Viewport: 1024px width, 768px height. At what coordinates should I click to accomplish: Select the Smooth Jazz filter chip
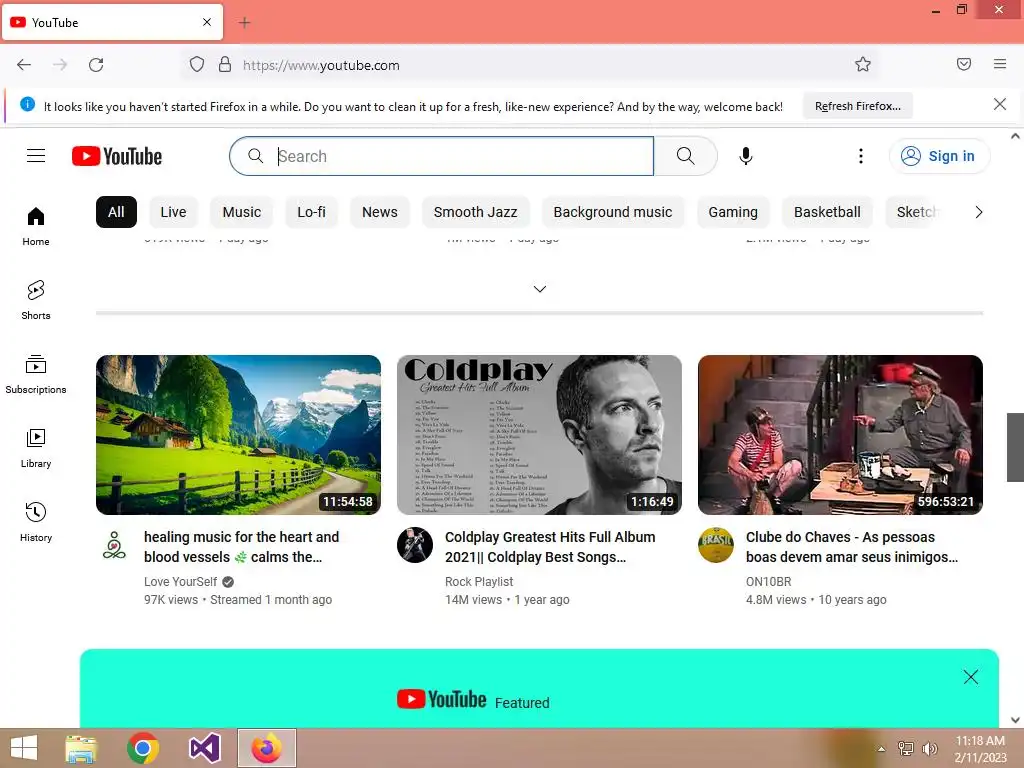[475, 212]
